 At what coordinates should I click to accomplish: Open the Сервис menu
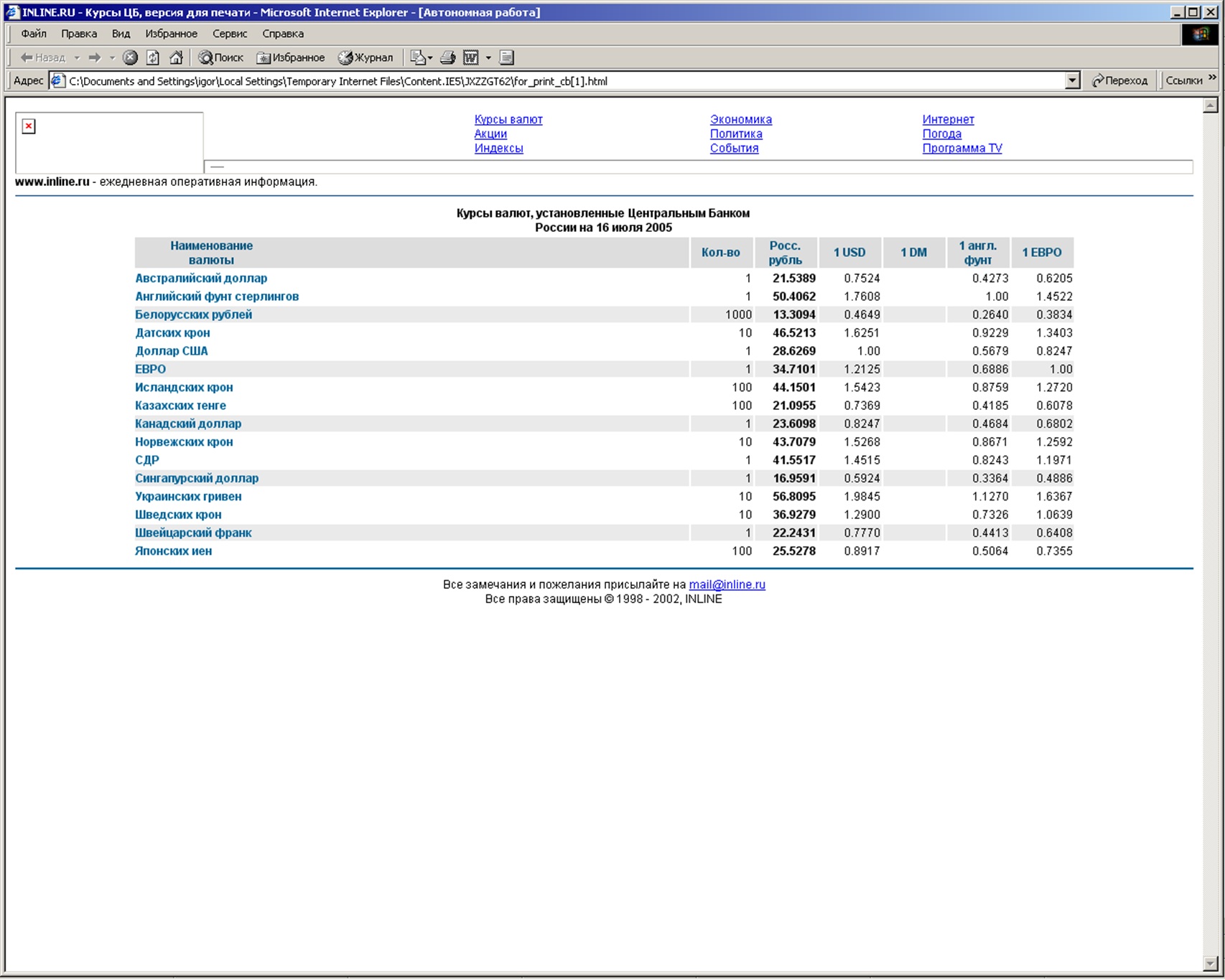tap(230, 34)
